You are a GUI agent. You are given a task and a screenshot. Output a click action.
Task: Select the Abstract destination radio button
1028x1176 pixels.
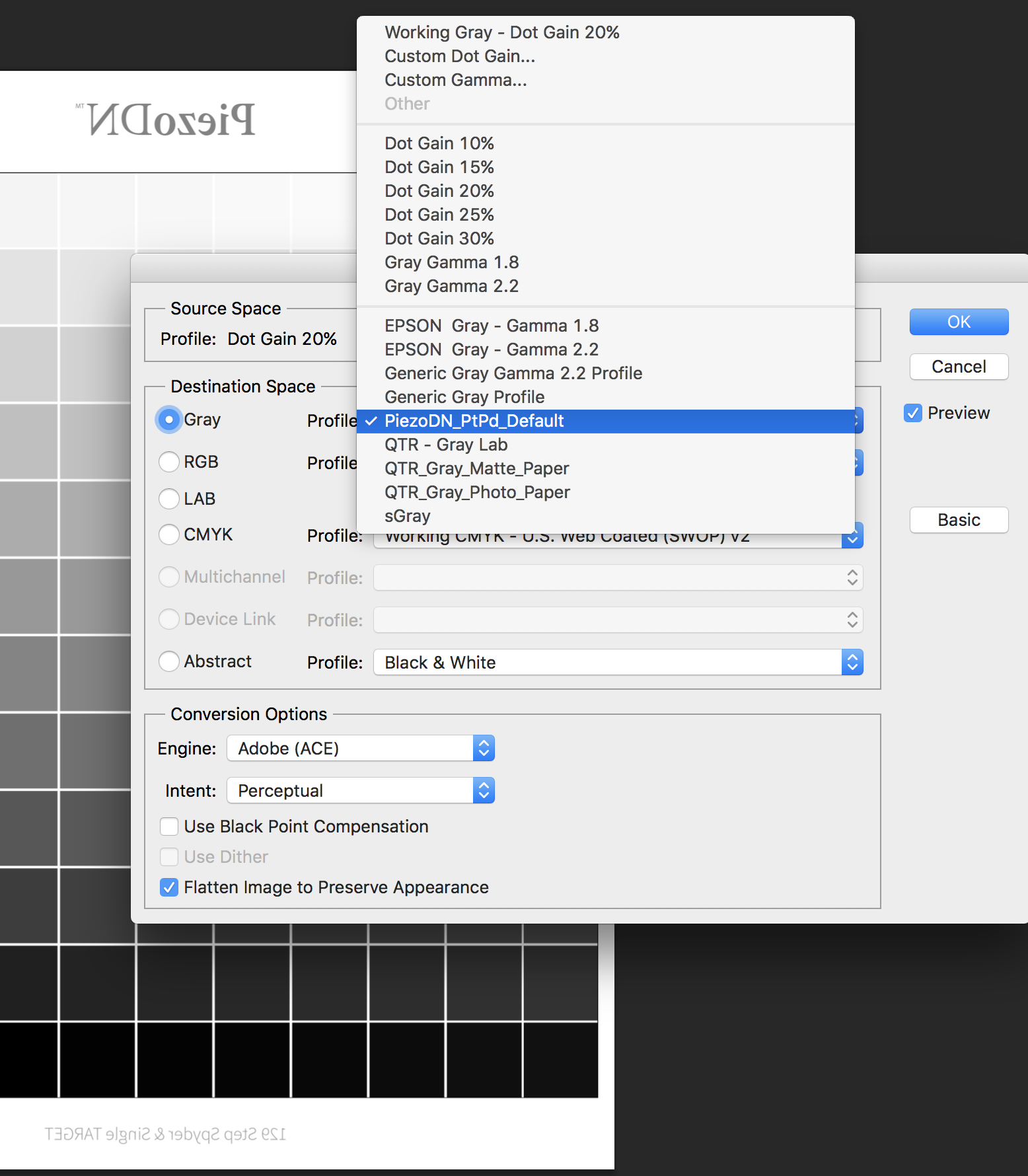click(169, 661)
